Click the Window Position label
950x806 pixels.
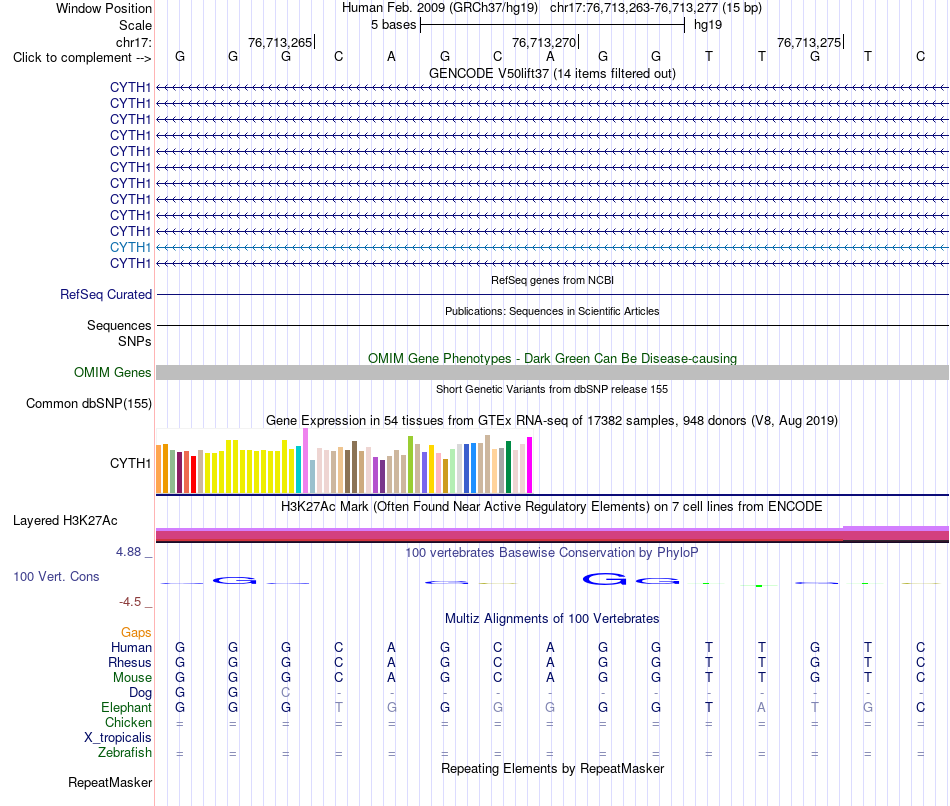point(104,8)
